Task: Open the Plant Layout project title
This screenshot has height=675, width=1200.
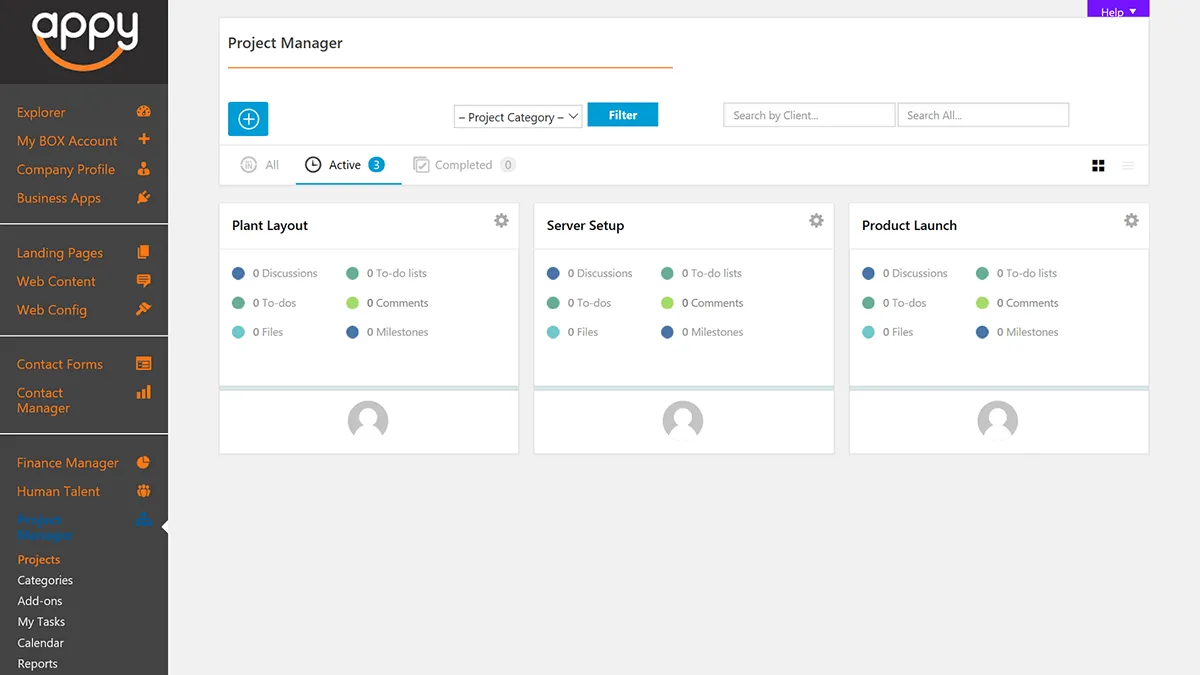Action: (270, 226)
